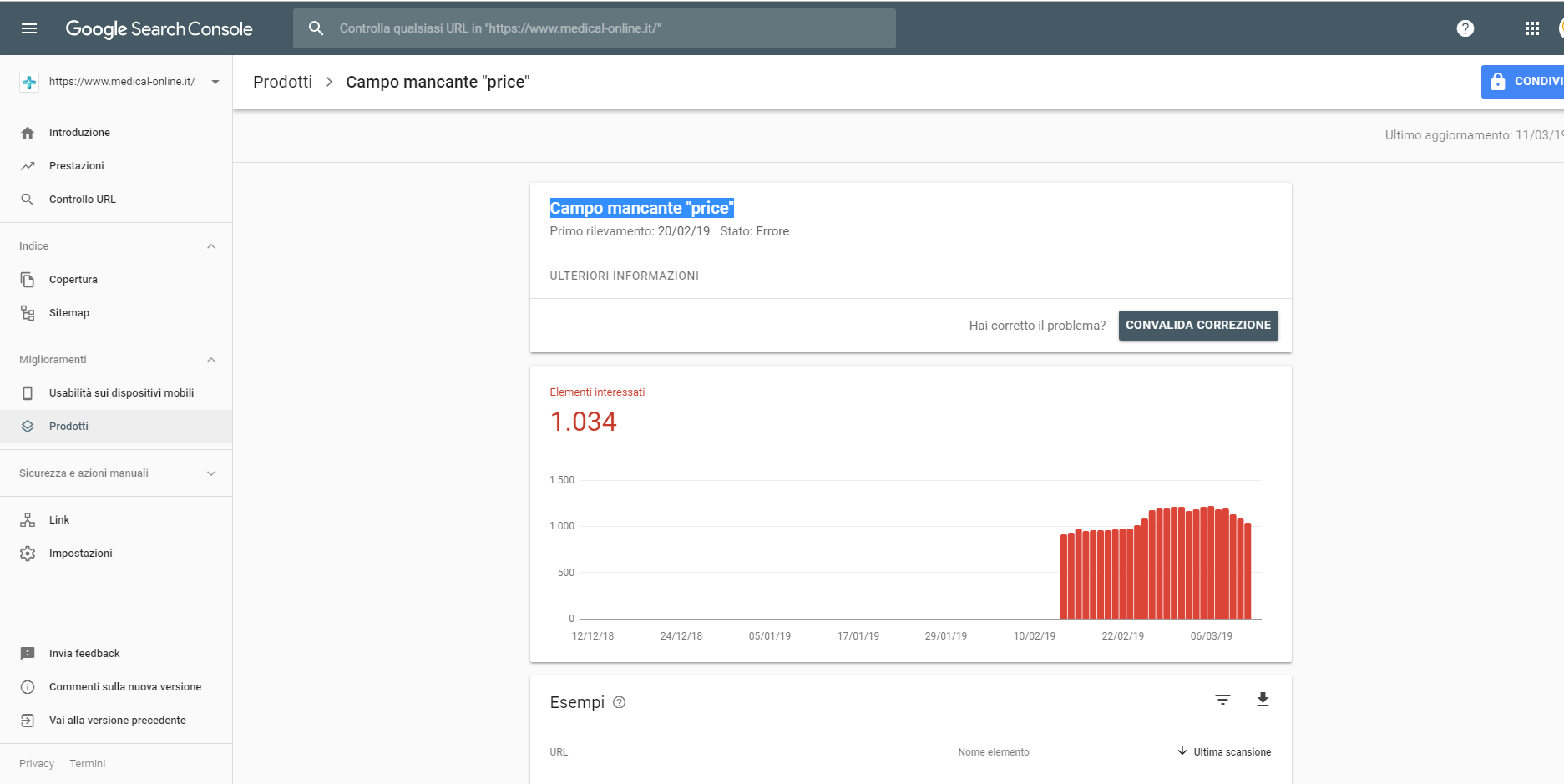Open Sitemap in the sidebar
Image resolution: width=1564 pixels, height=784 pixels.
pyautogui.click(x=69, y=313)
